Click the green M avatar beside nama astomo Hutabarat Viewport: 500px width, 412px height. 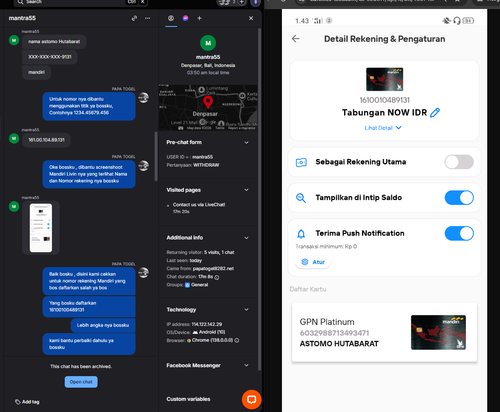pos(14,41)
